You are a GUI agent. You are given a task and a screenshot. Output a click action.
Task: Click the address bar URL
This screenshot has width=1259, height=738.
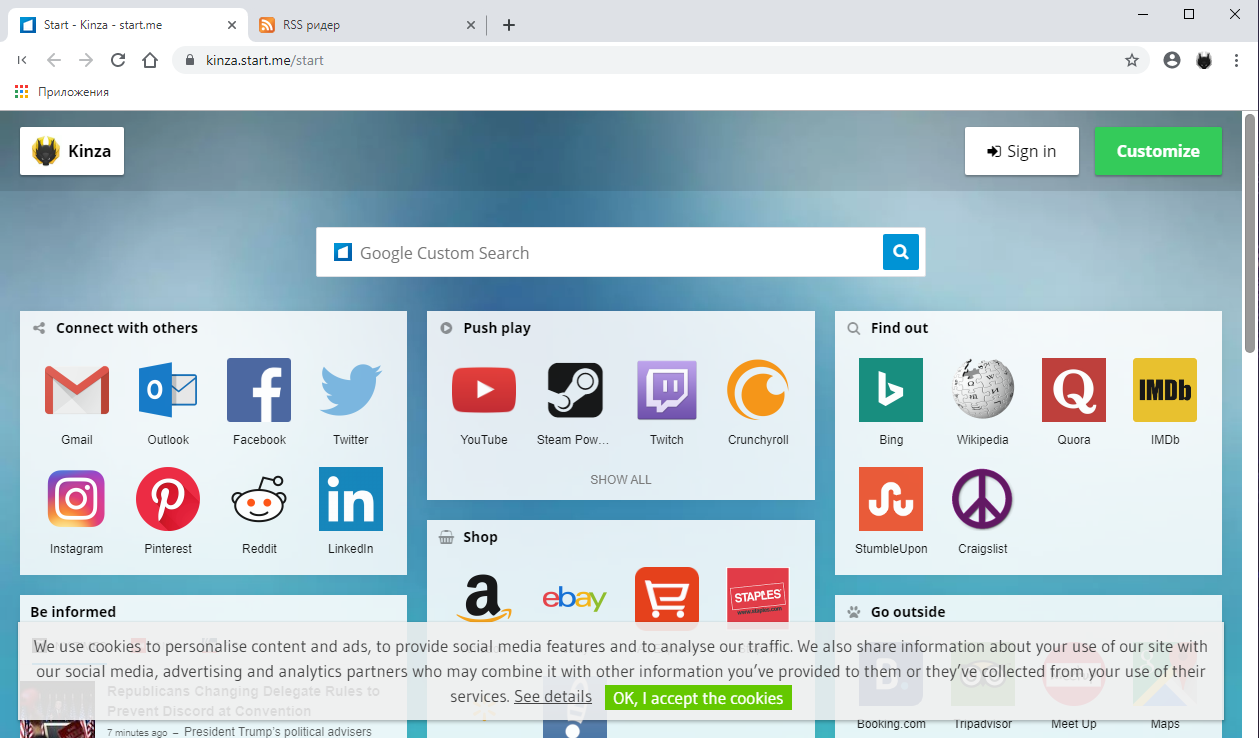(265, 60)
